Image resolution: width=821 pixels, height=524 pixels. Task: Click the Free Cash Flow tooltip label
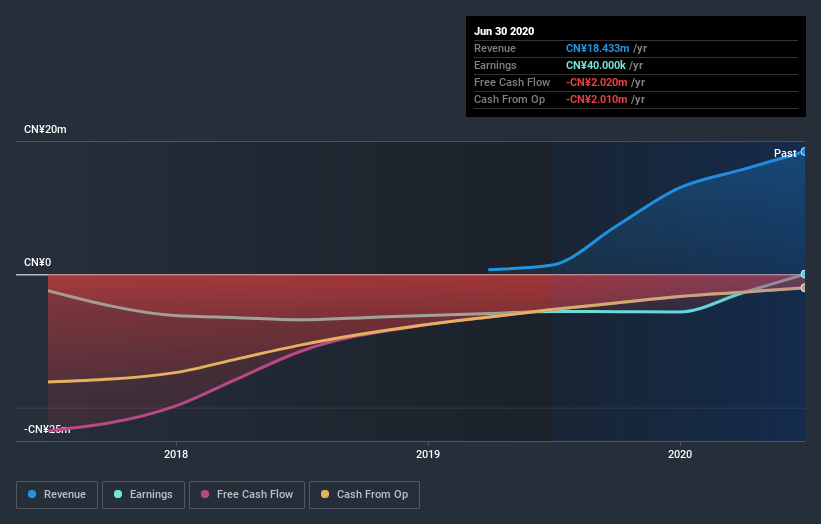click(512, 82)
